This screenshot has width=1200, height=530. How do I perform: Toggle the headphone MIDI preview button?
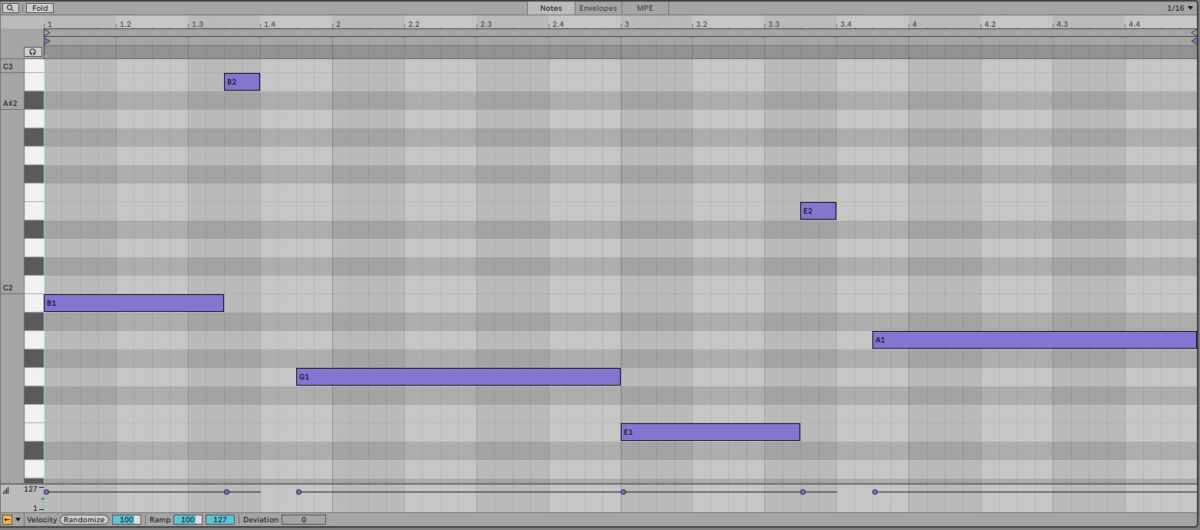click(x=33, y=51)
